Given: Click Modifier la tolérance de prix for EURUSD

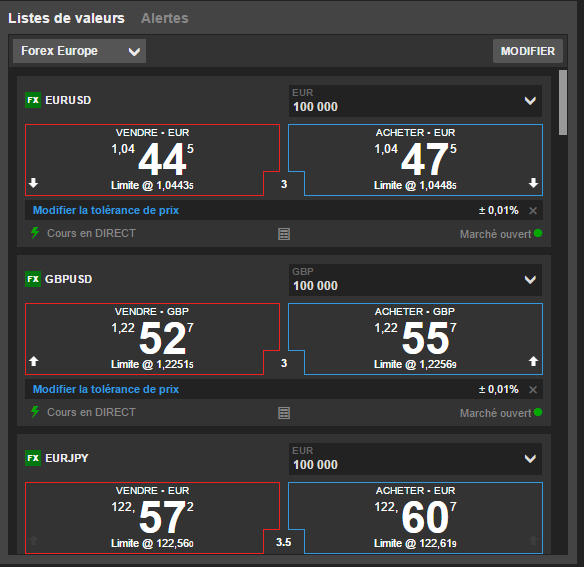Looking at the screenshot, I should 106,210.
